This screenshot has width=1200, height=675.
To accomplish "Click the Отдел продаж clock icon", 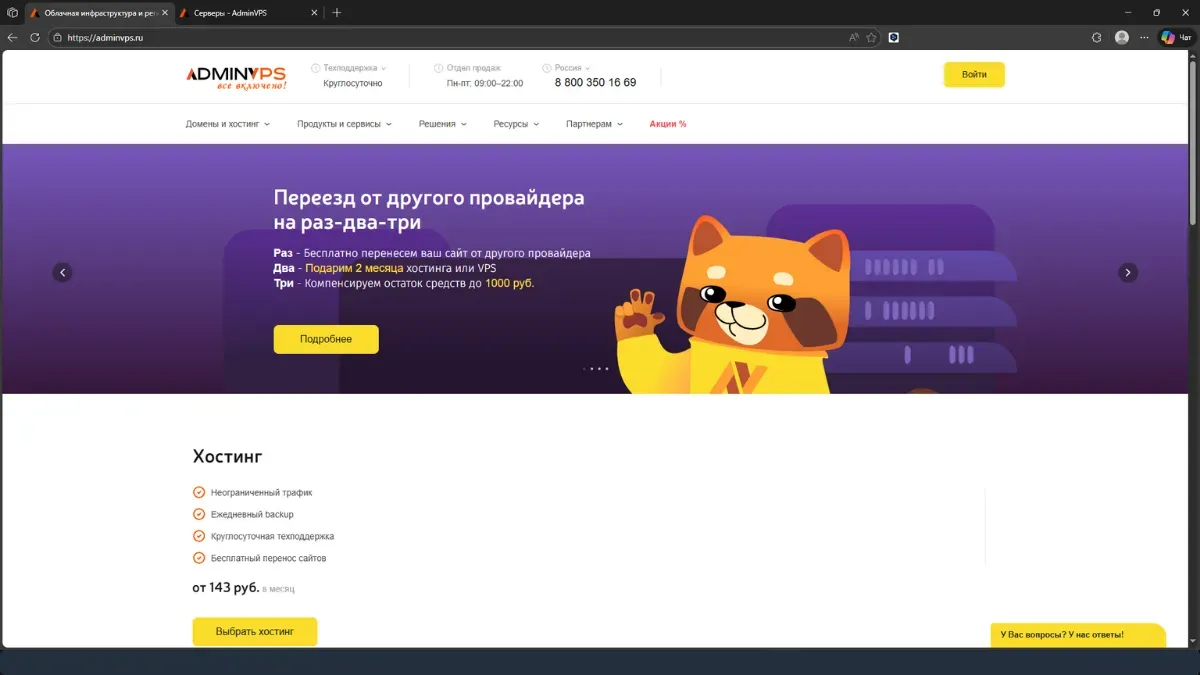I will point(438,68).
